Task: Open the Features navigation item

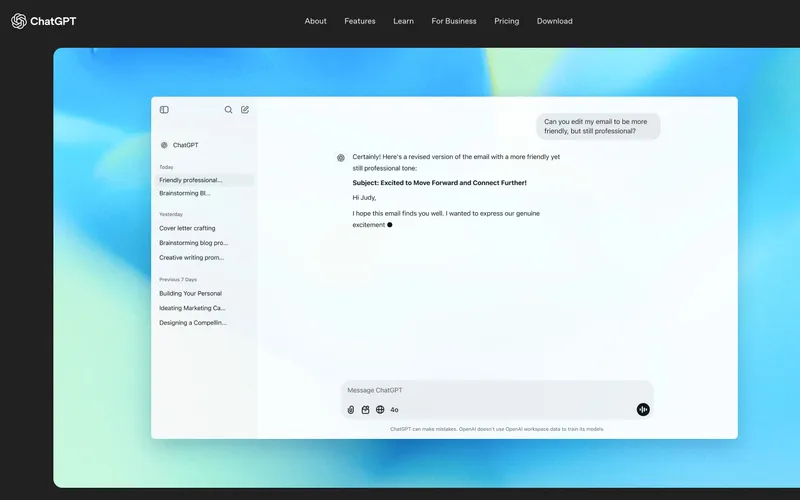Action: (x=360, y=21)
